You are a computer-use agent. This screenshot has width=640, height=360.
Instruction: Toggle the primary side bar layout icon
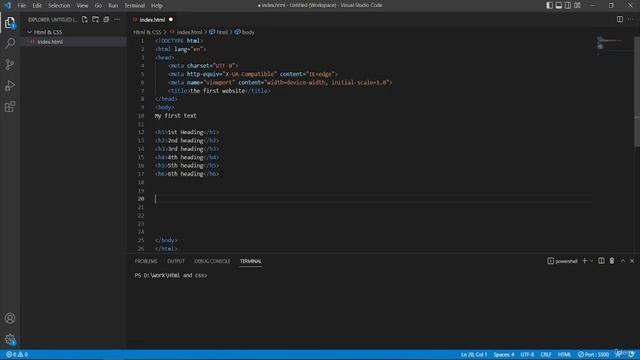[x=549, y=5]
